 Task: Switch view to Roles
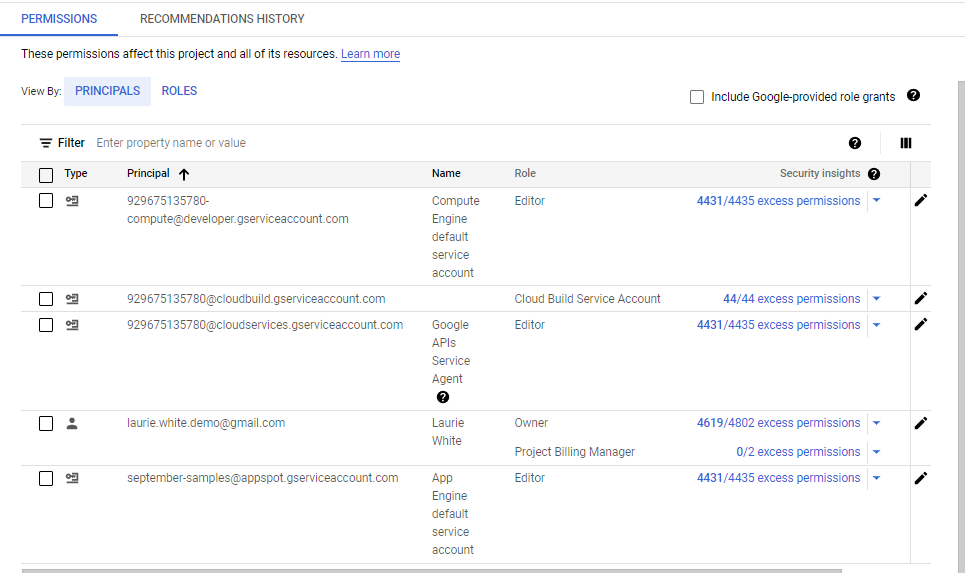click(x=179, y=91)
